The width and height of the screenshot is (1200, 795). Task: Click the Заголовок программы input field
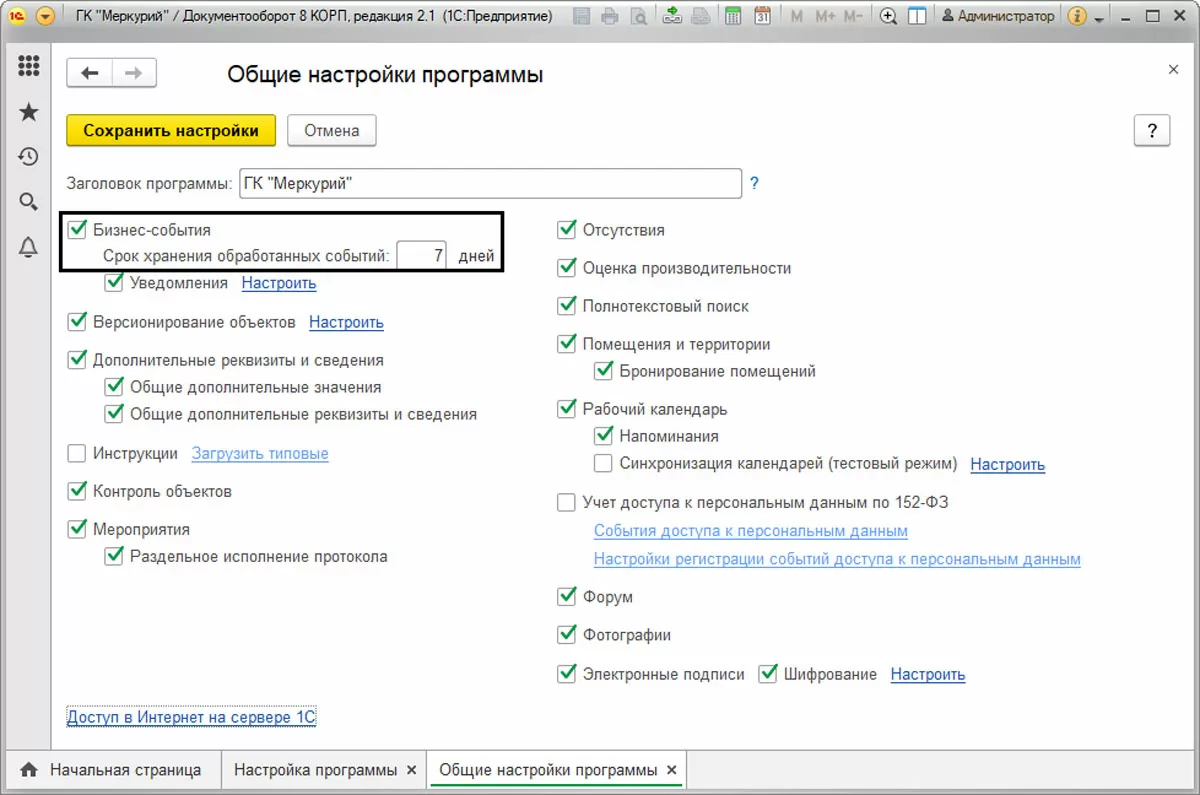tap(490, 184)
